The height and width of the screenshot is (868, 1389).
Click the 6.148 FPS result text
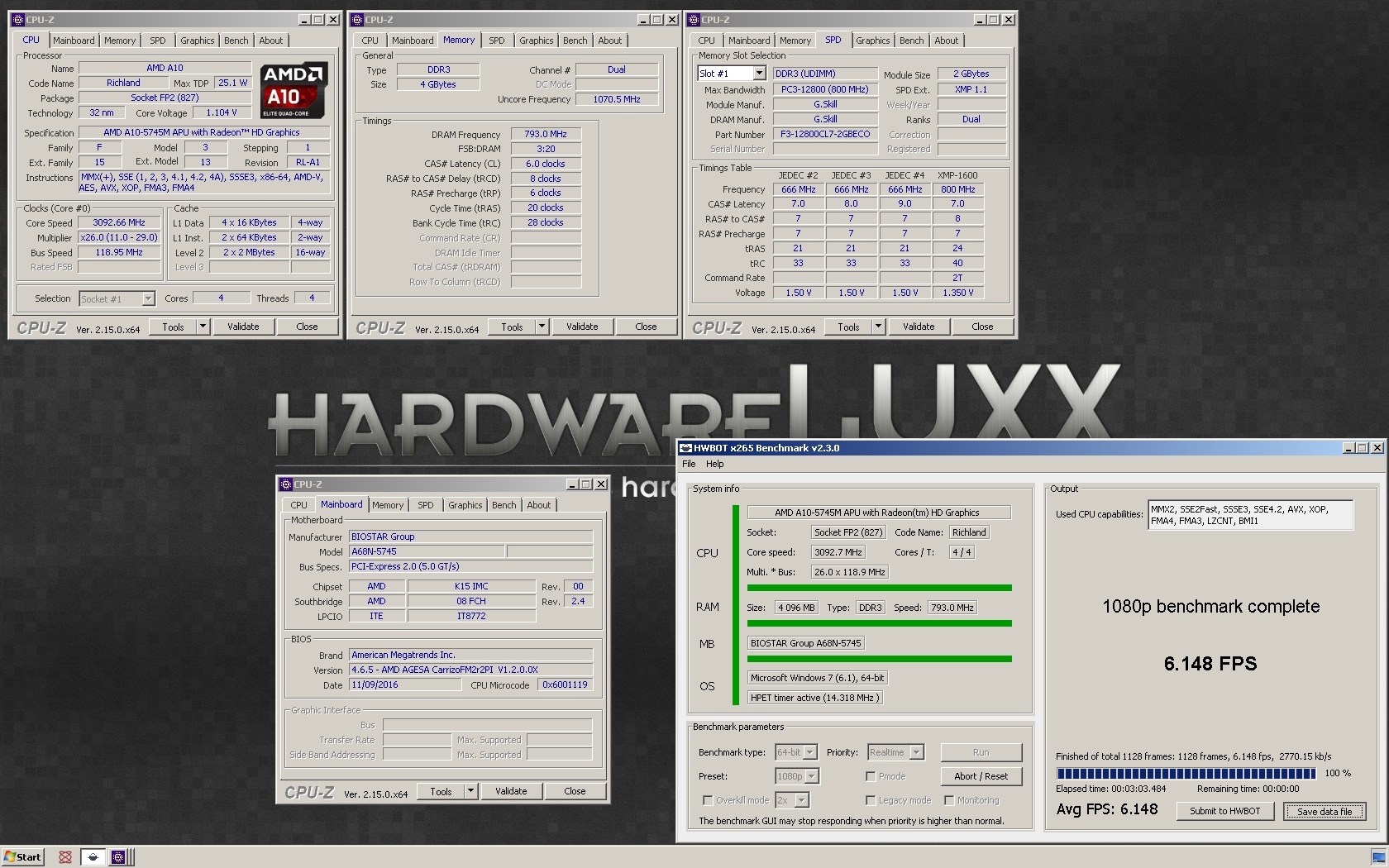[1210, 664]
